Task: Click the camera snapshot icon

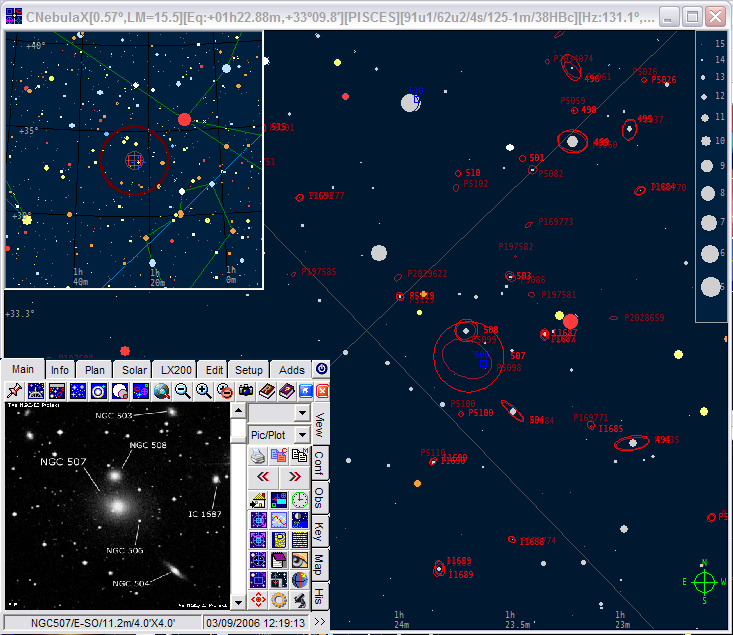Action: [x=246, y=391]
